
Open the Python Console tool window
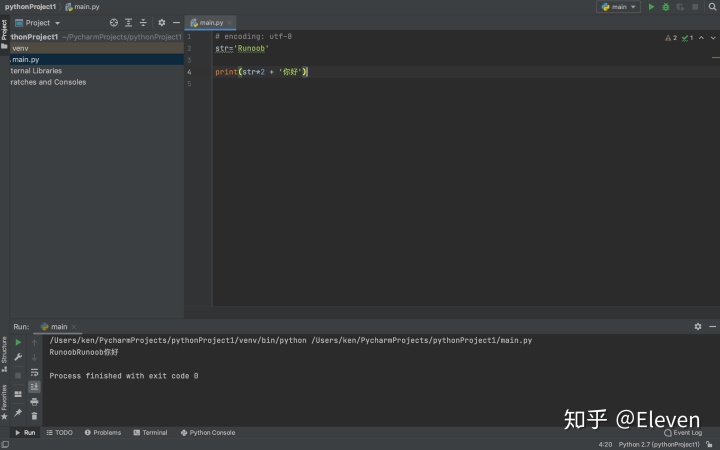208,433
